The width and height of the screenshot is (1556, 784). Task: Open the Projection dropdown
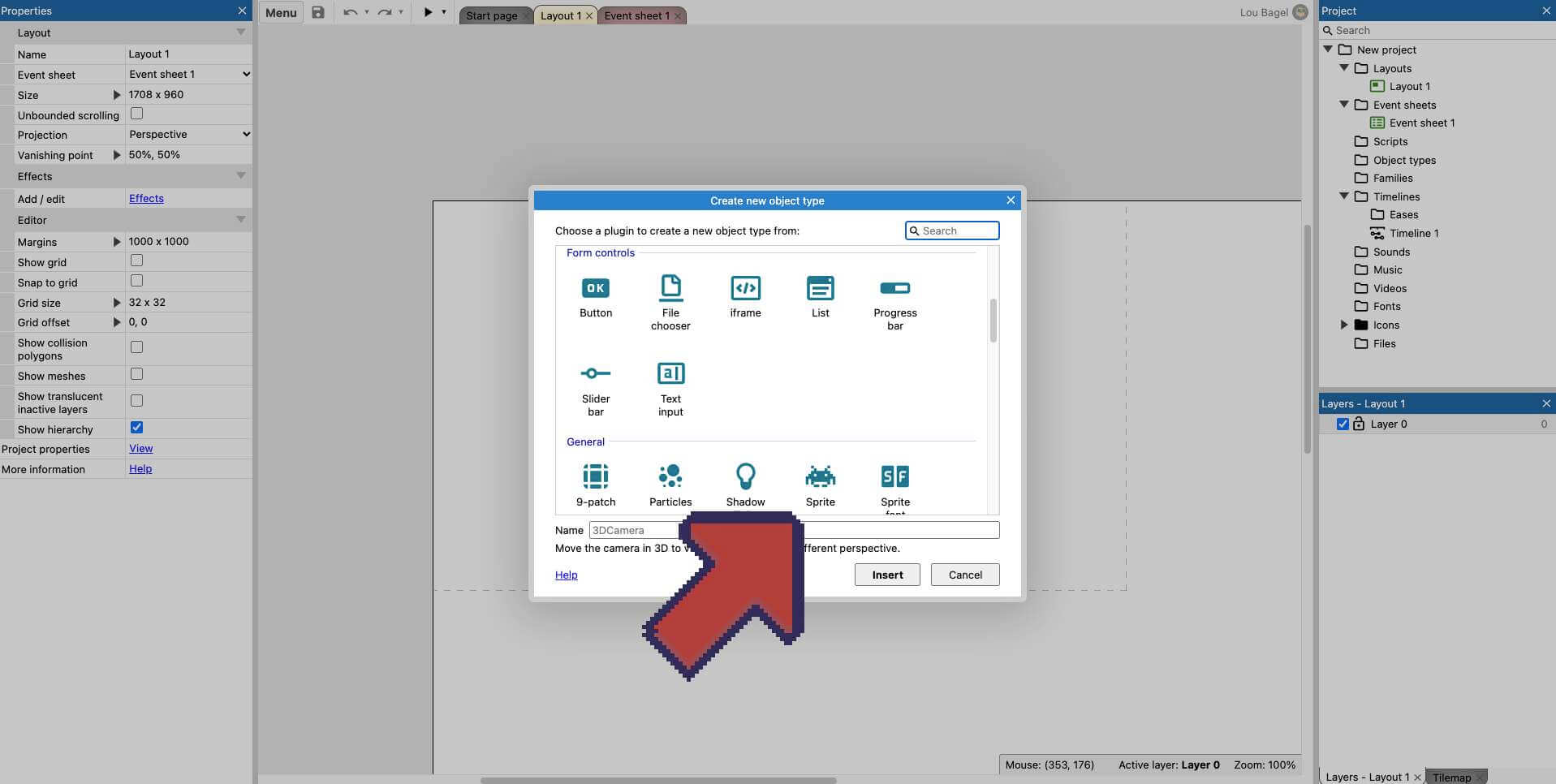189,134
